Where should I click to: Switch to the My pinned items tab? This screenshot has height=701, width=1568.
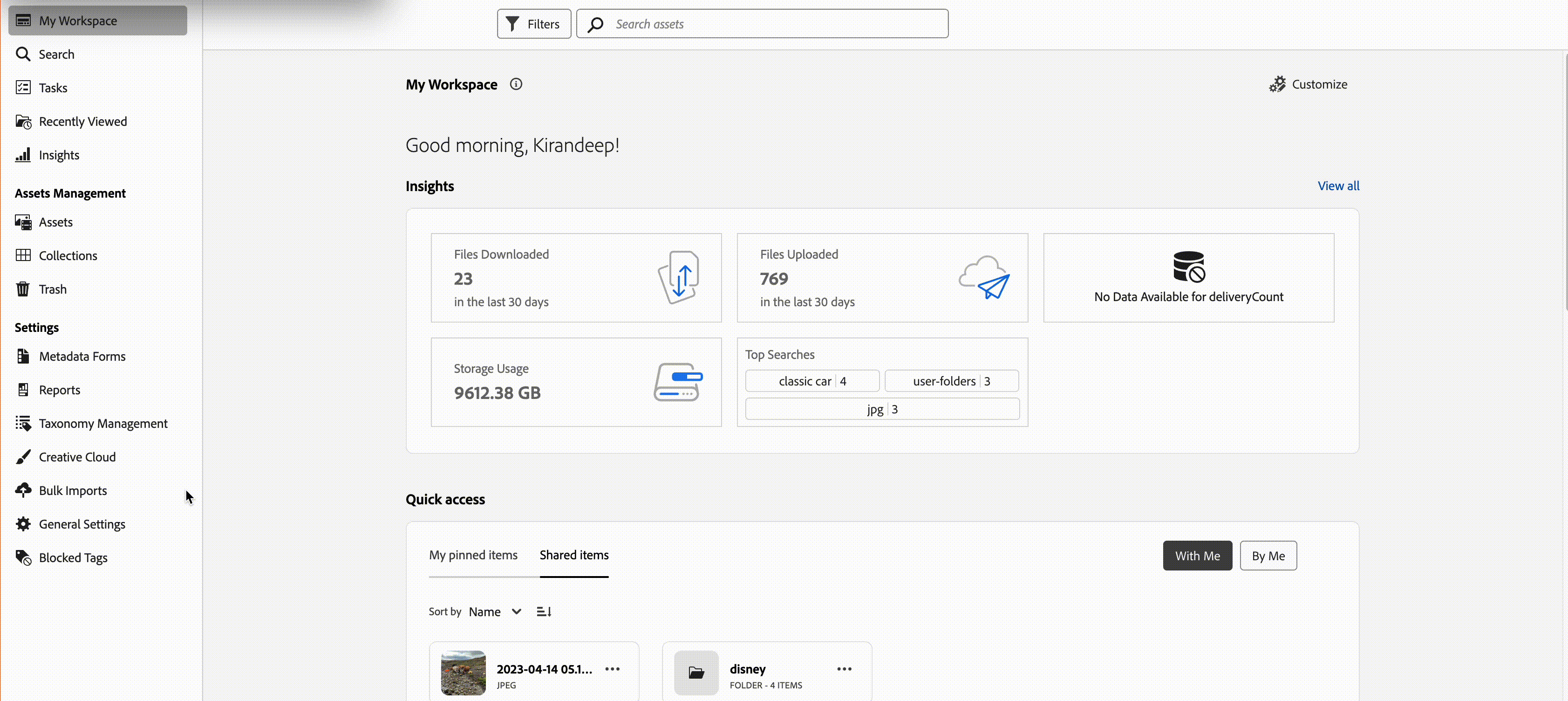pyautogui.click(x=473, y=555)
